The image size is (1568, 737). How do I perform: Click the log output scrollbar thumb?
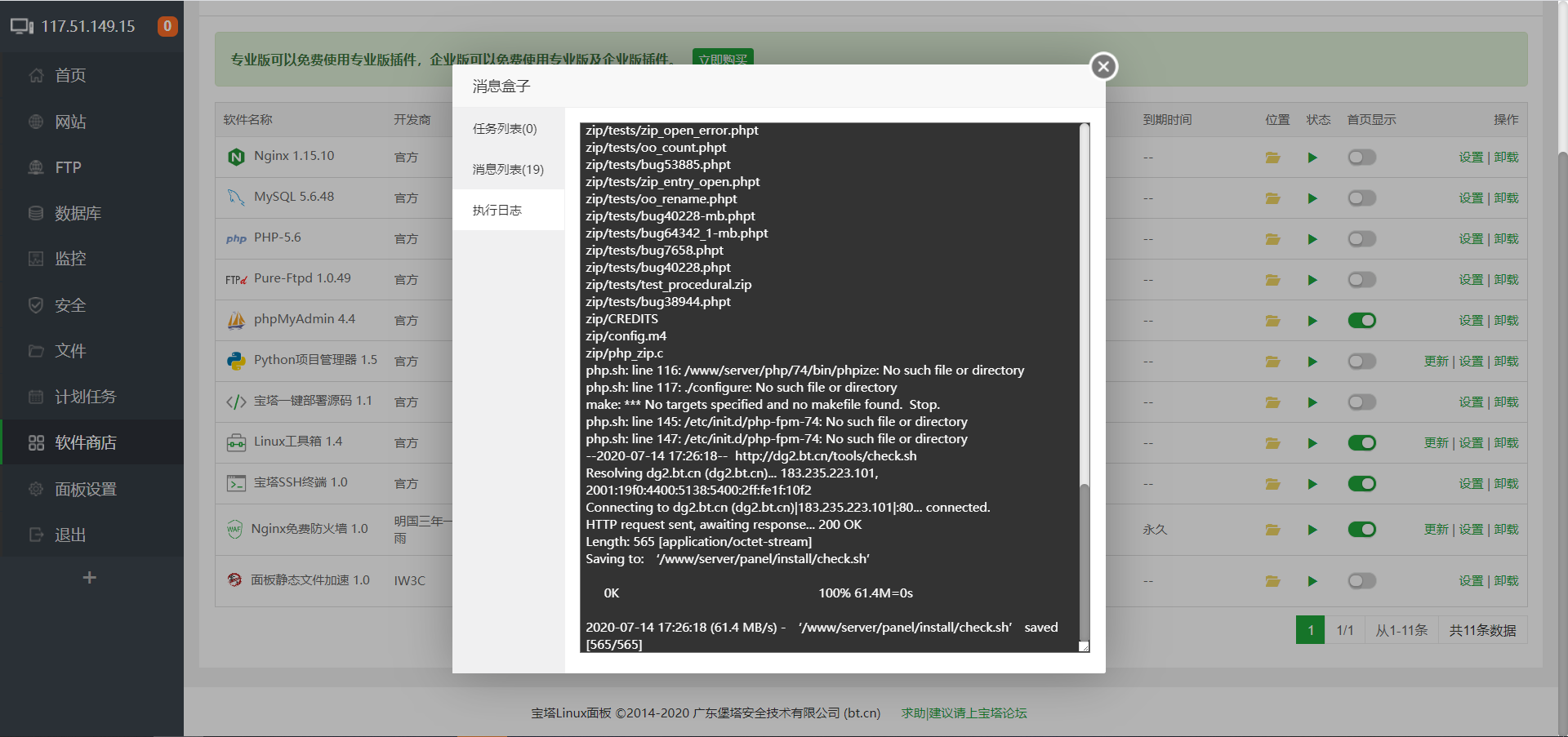1085,563
